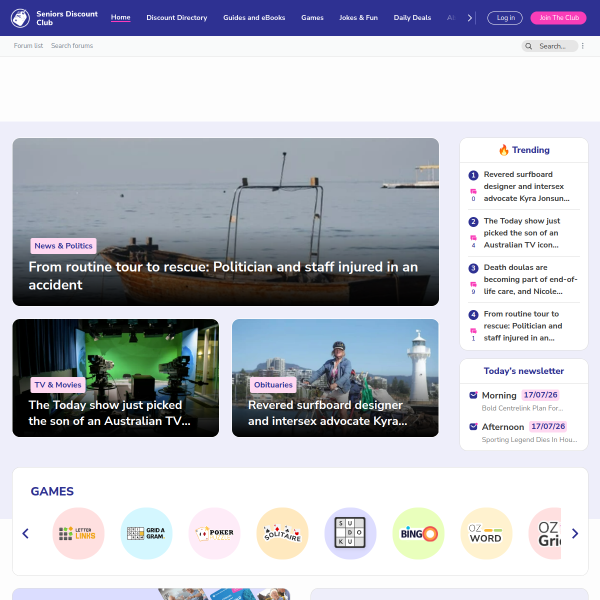Open the Letter Links game icon
600x600 pixels.
point(78,533)
